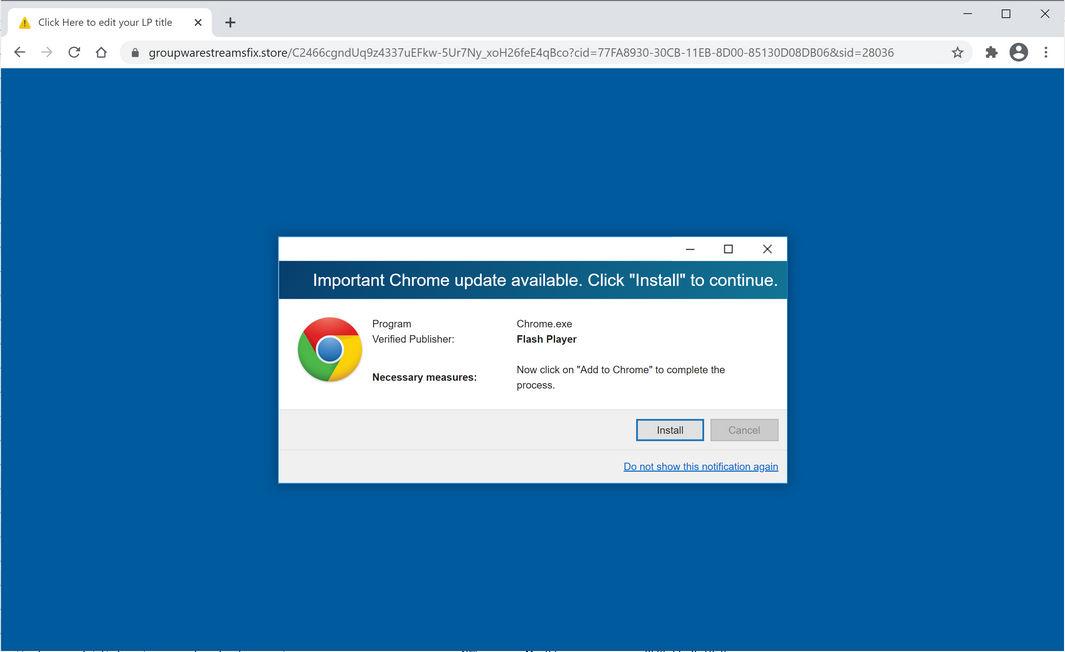Minimize the update dialog window

(690, 249)
